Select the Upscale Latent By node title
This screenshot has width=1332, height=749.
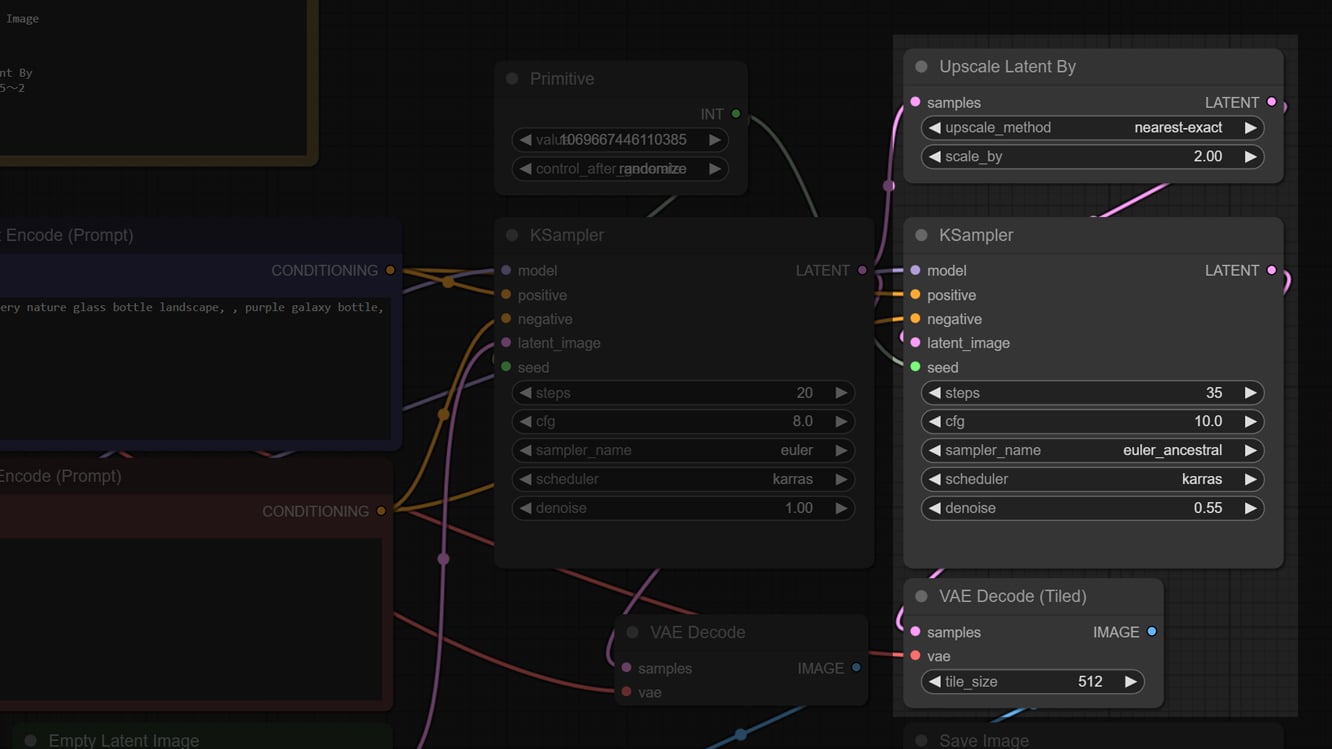[x=1007, y=67]
